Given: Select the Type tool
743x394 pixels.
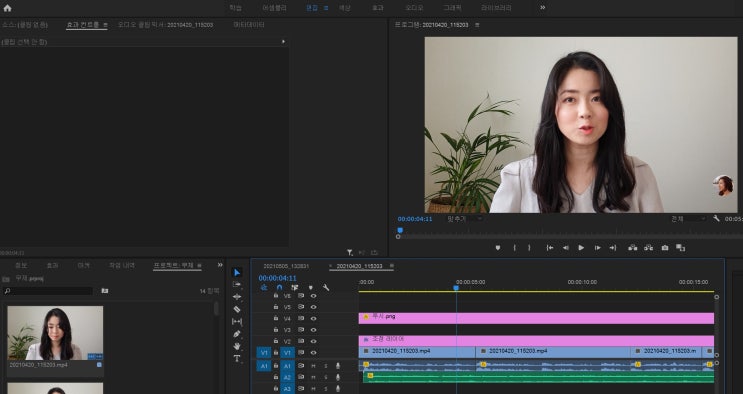Looking at the screenshot, I should 237,358.
